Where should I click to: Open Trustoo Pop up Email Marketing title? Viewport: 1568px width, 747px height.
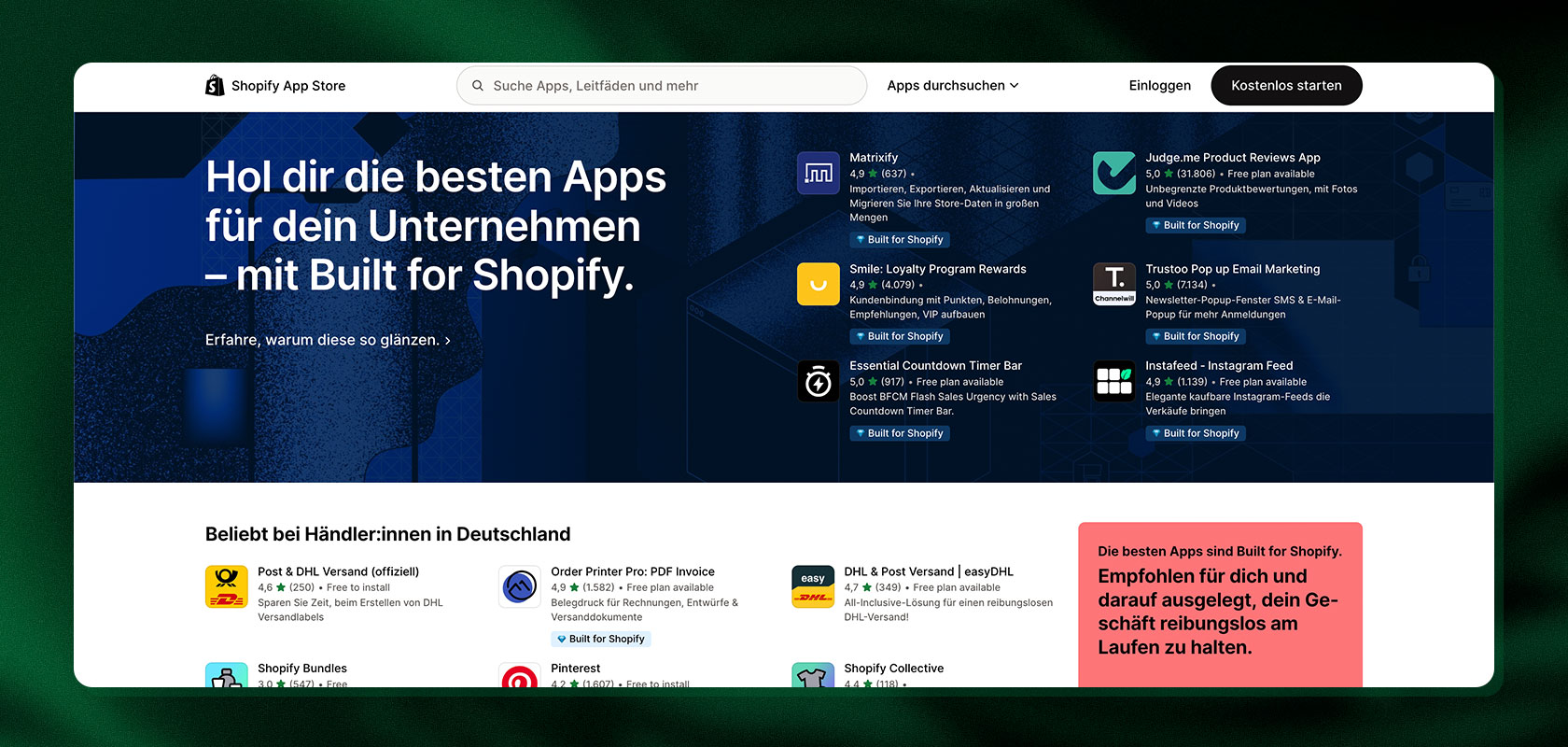[x=1233, y=269]
